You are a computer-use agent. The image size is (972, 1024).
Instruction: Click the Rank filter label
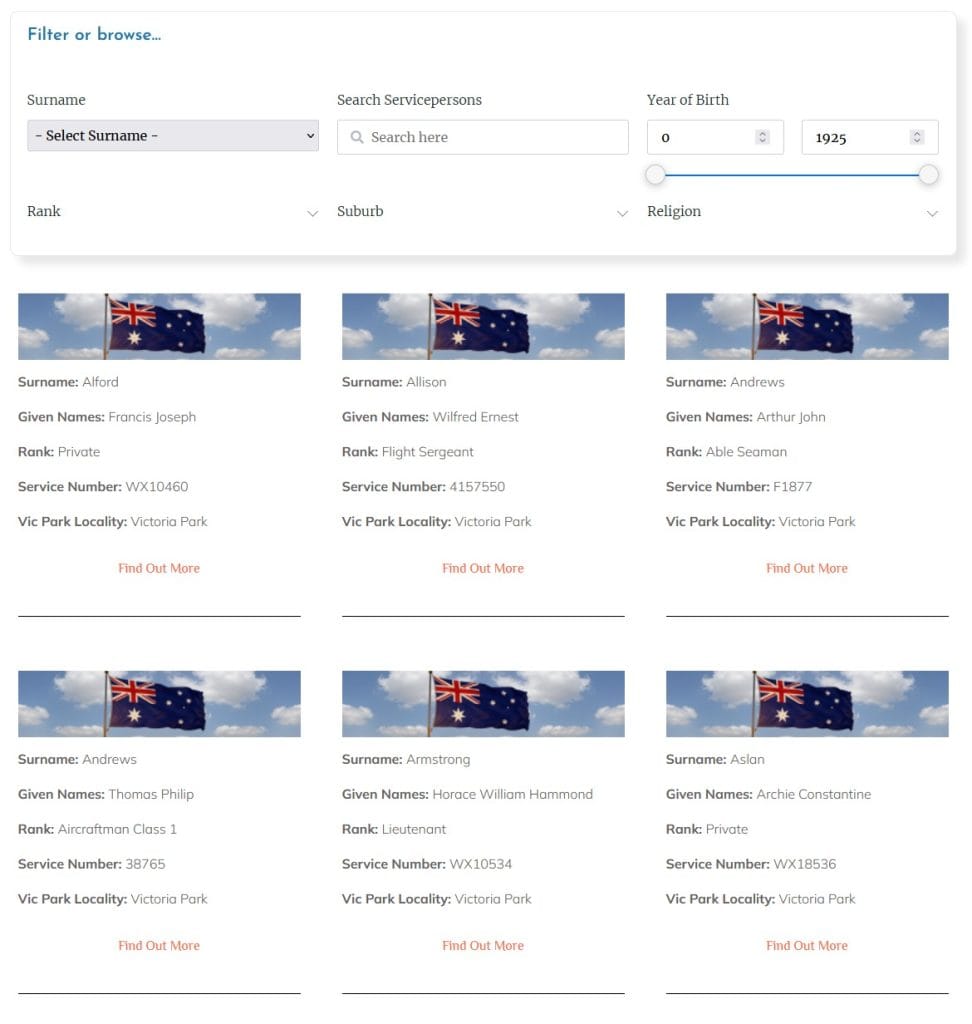(44, 211)
